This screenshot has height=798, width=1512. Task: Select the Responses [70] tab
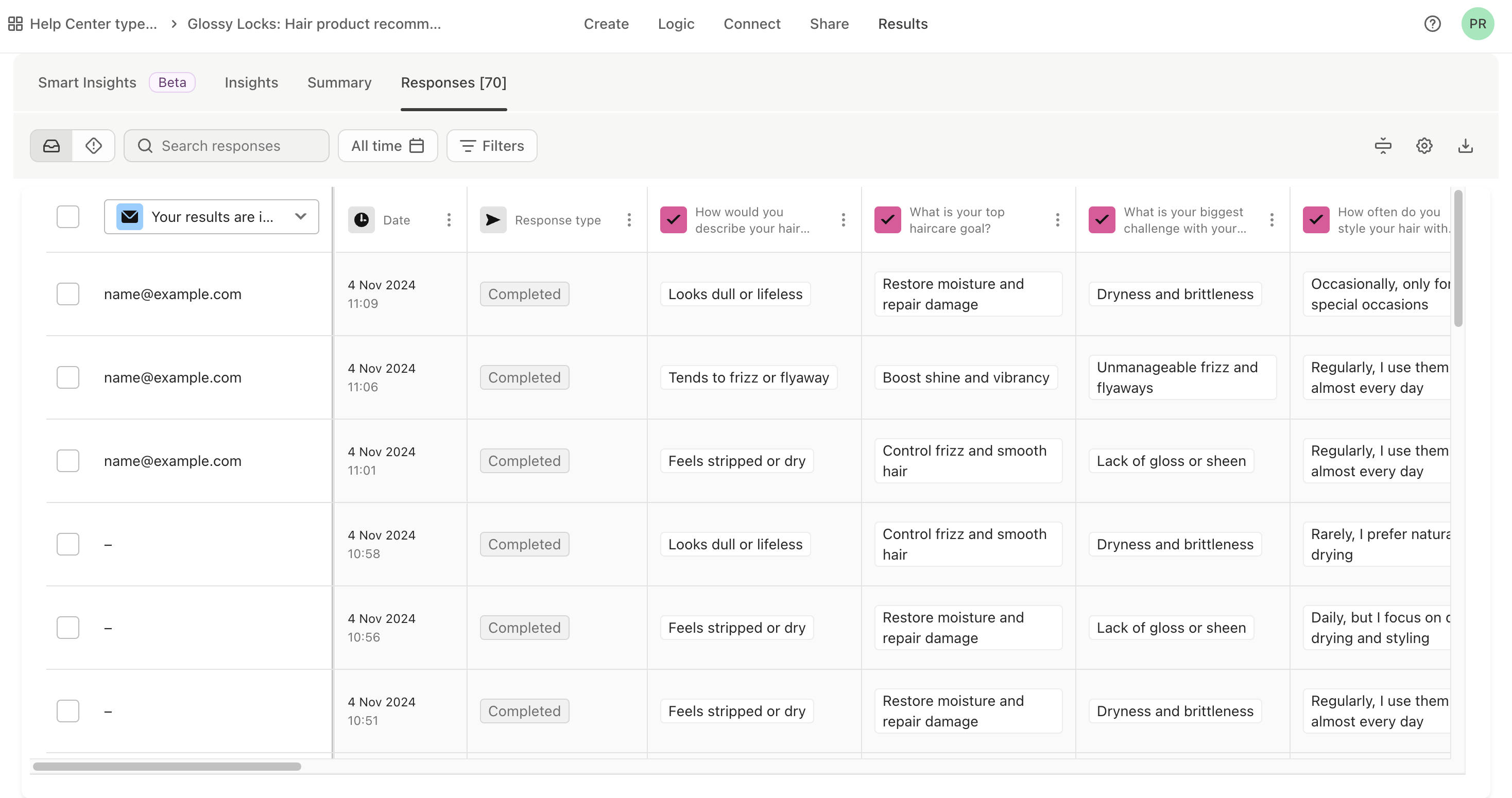(453, 82)
